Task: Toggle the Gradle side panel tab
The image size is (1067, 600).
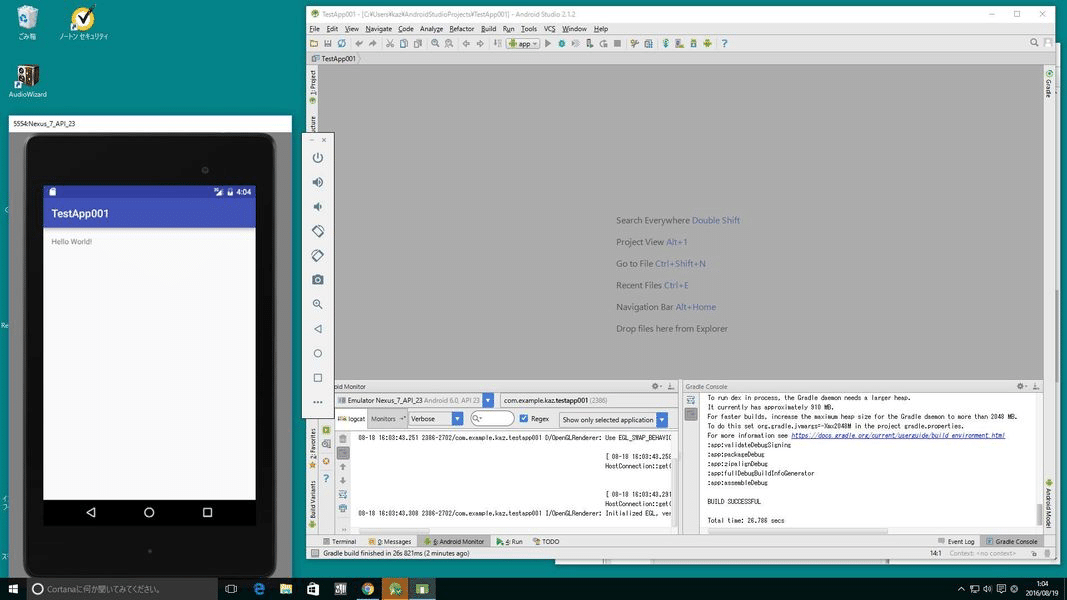Action: [x=1049, y=83]
